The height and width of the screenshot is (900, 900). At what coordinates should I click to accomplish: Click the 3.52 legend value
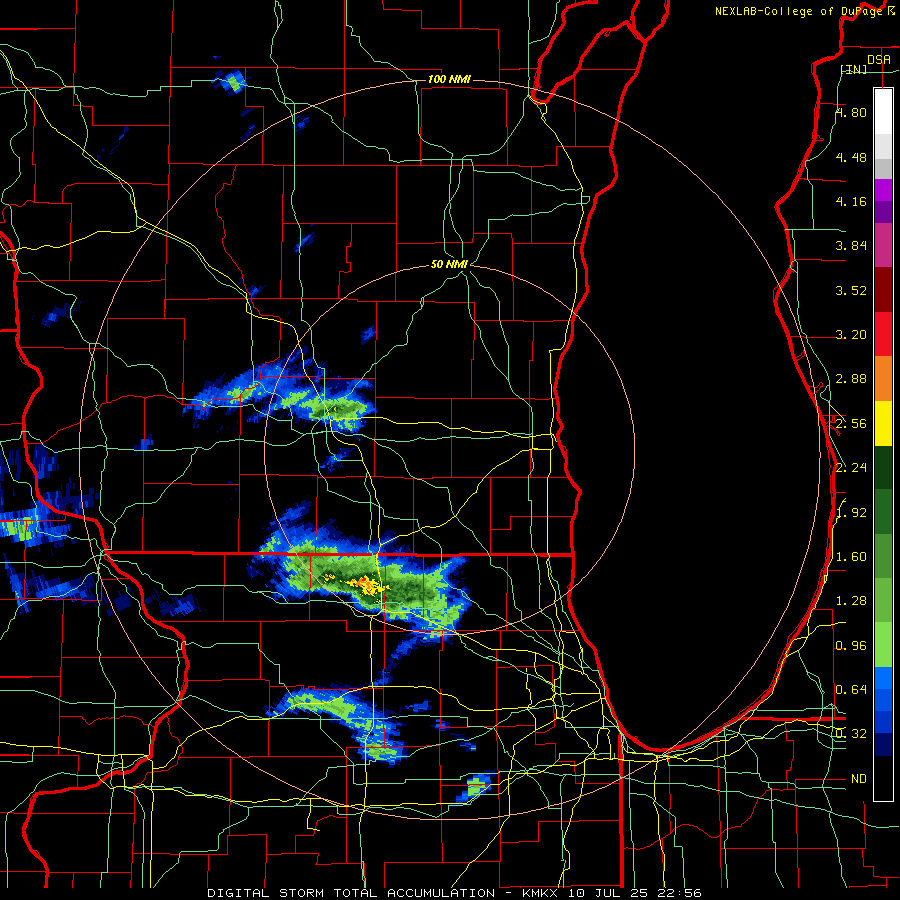pos(851,290)
